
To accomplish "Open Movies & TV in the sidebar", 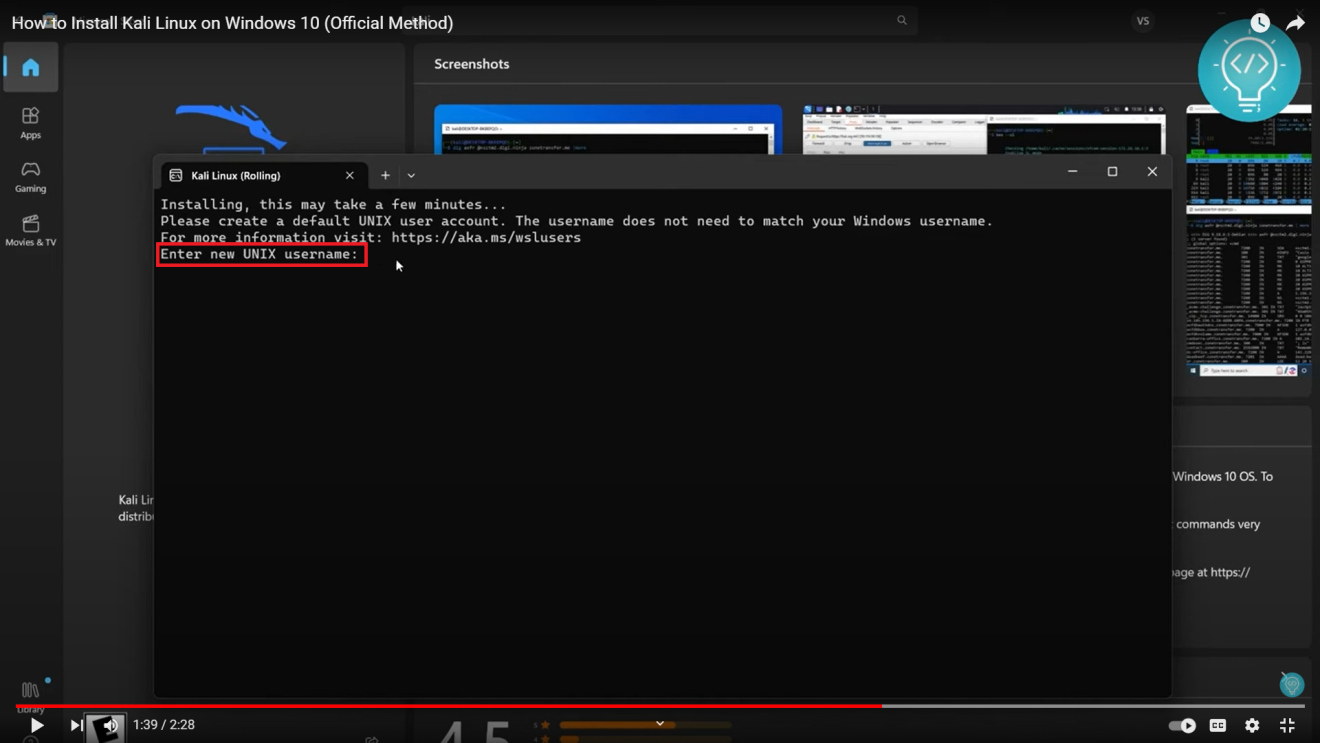I will 30,230.
